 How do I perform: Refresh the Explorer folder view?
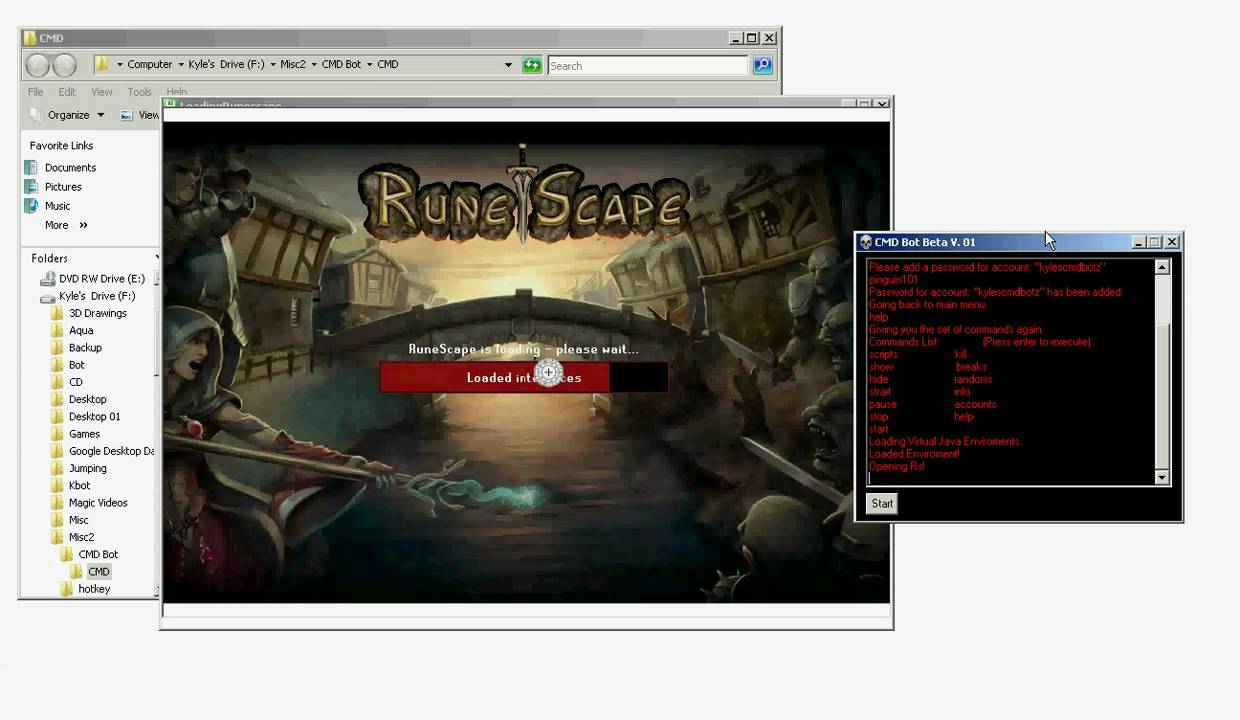pos(532,65)
